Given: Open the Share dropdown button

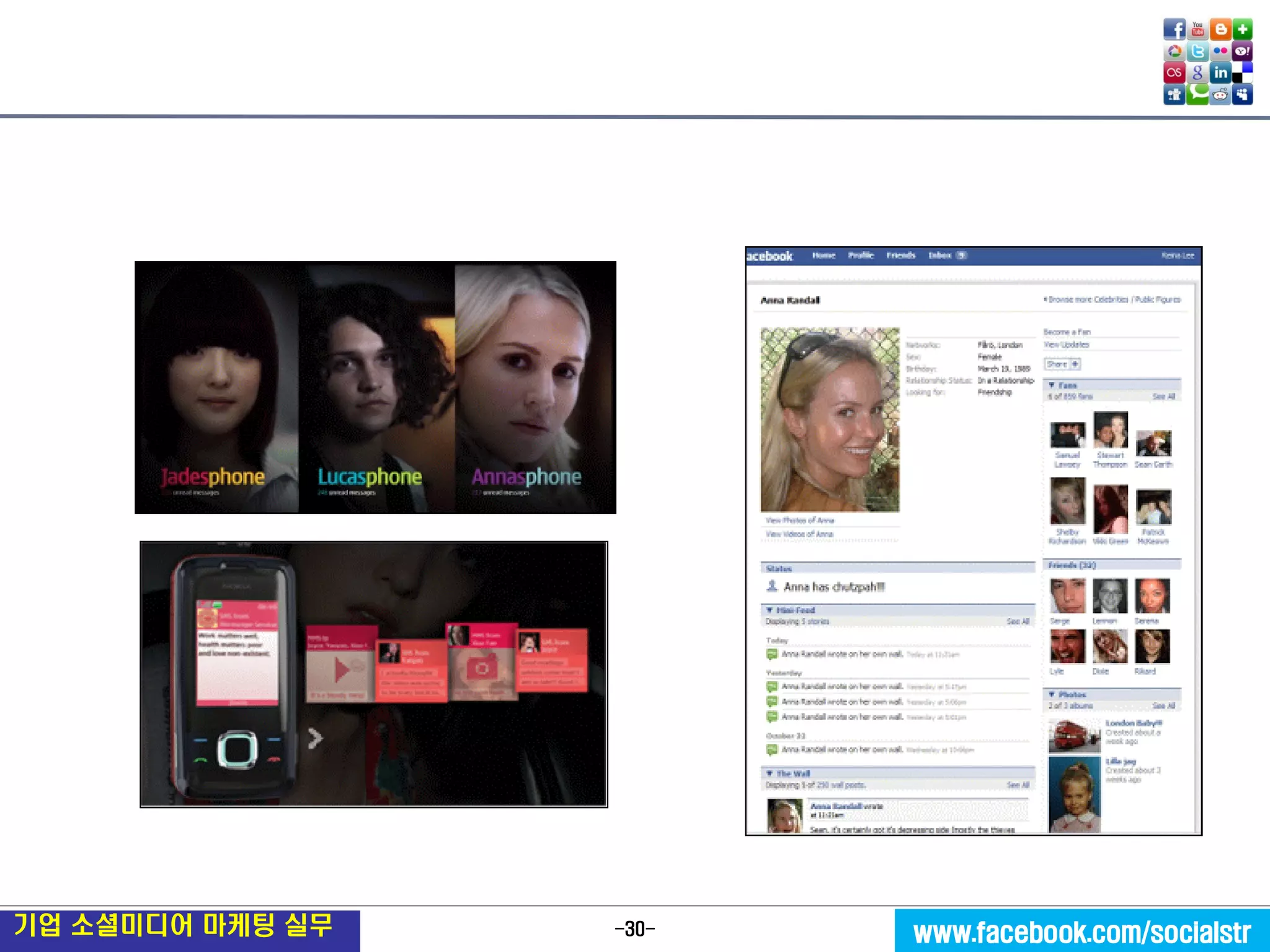Looking at the screenshot, I should pos(1062,364).
